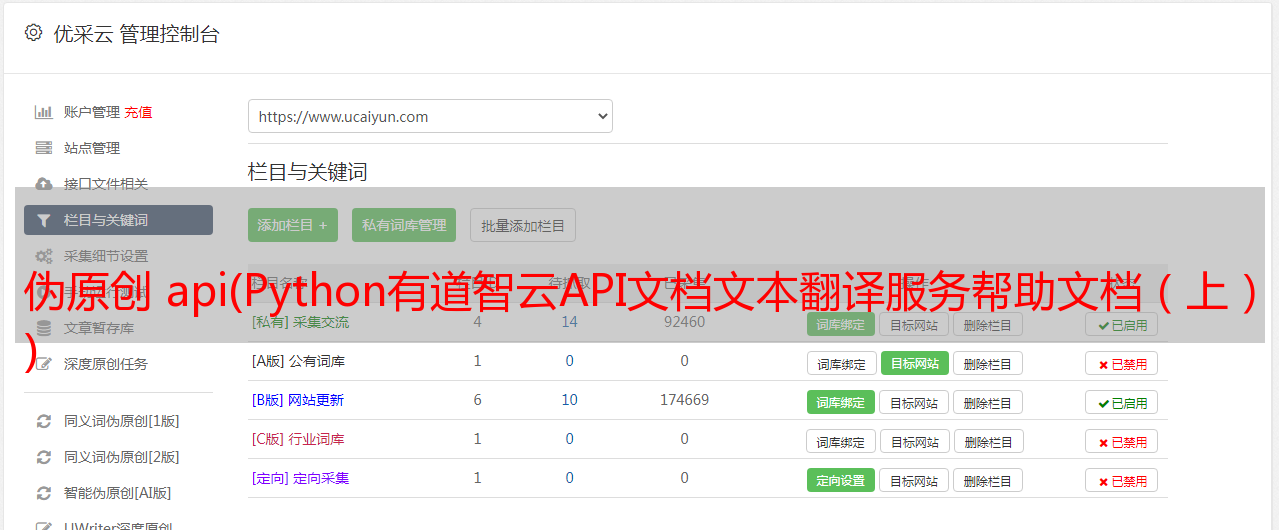Viewport: 1279px width, 530px height.
Task: Open 采集细节设置 in the sidebar
Action: [106, 256]
